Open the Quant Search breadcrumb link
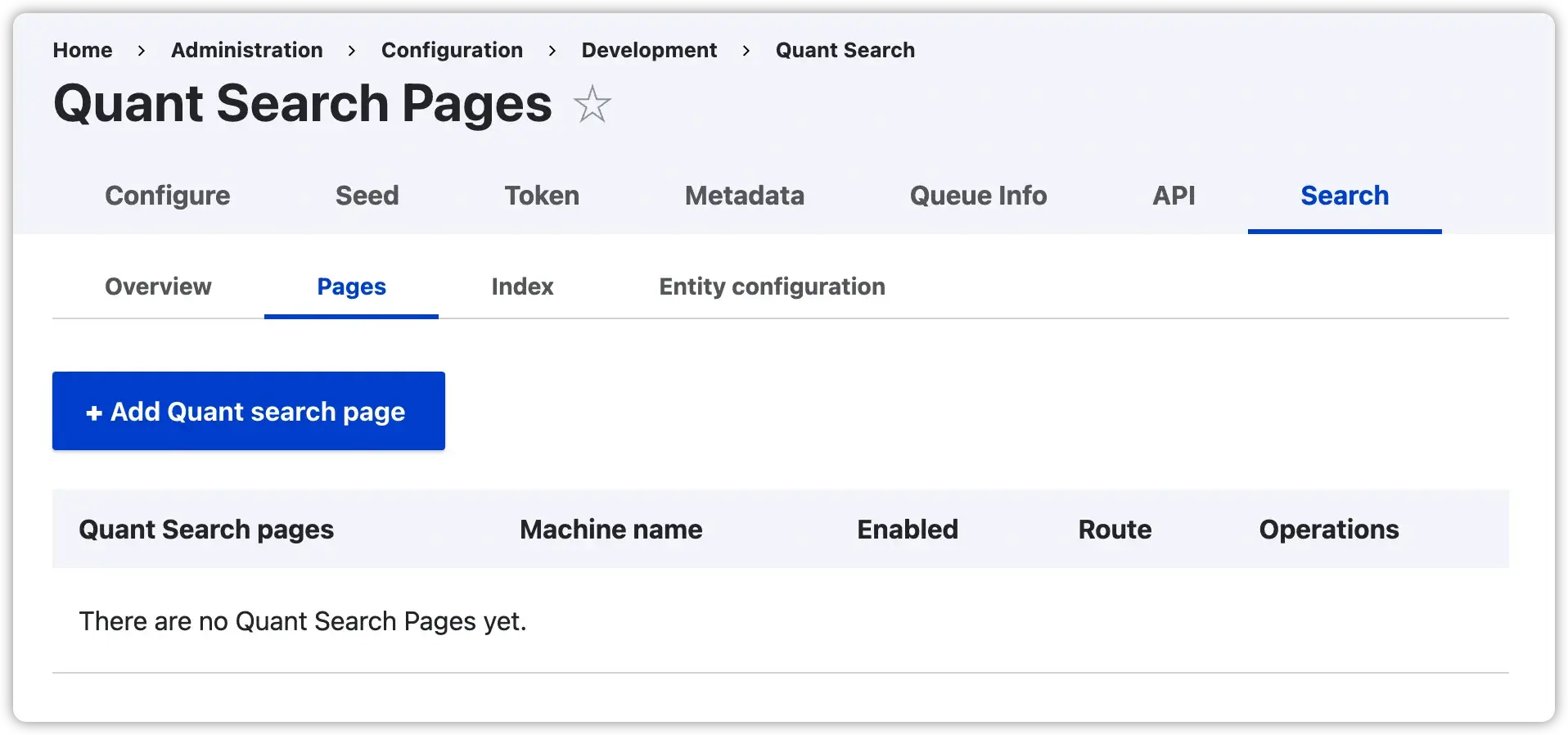The image size is (1568, 735). pos(845,50)
